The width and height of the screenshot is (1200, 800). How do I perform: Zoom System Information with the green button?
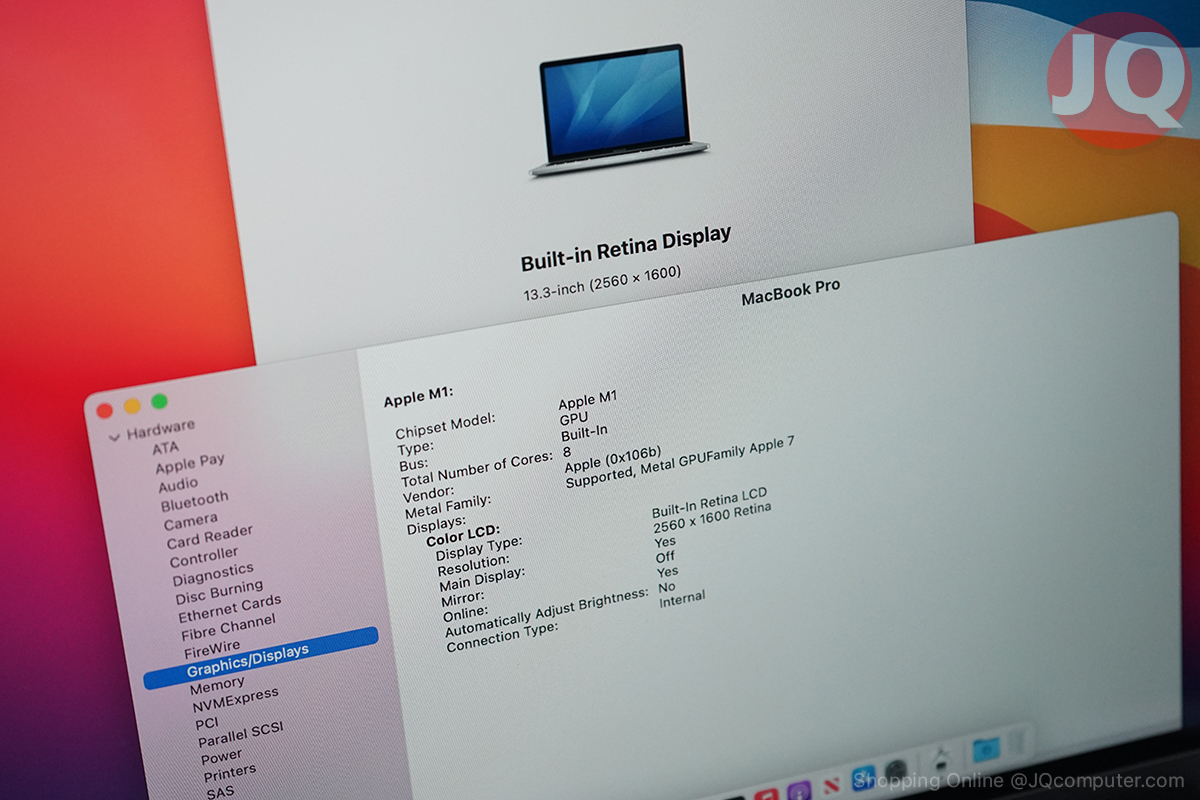pos(159,401)
